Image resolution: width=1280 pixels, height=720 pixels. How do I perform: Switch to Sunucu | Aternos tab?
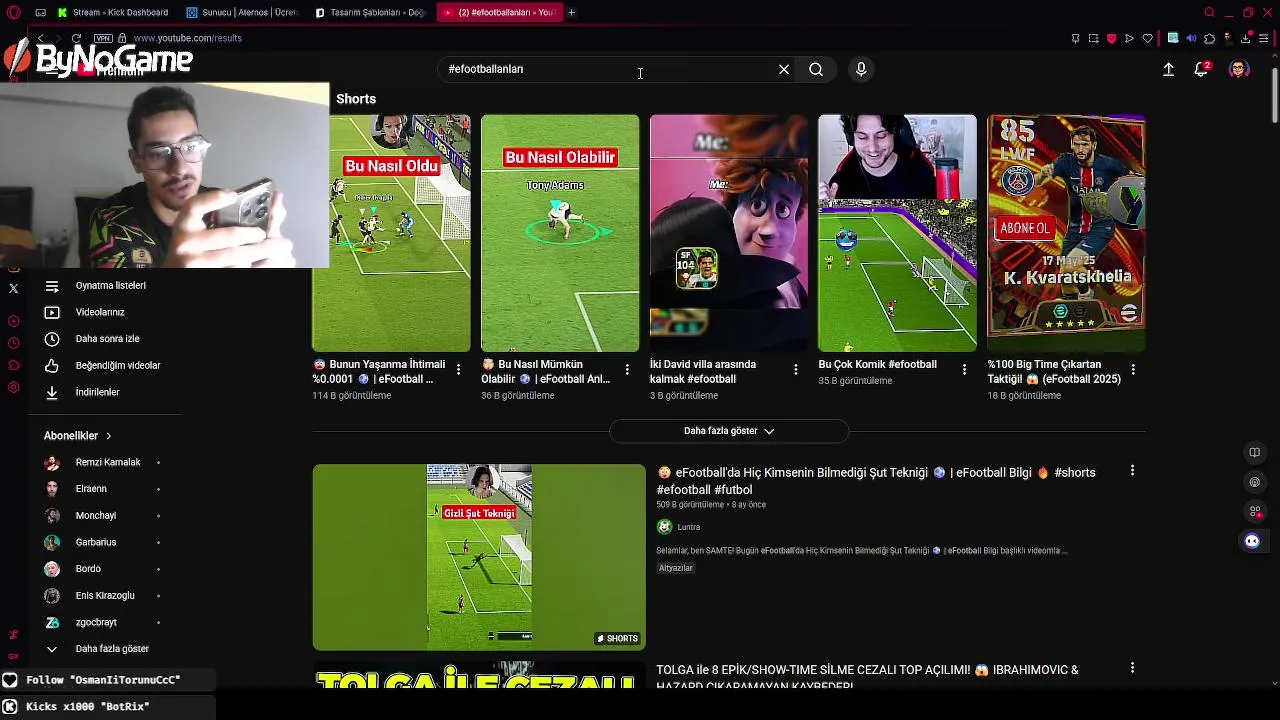[242, 12]
